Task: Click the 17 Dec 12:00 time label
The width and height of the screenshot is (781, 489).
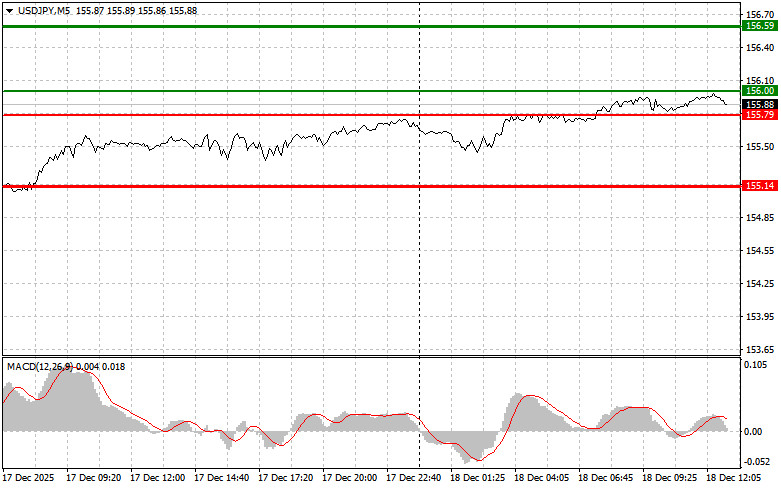Action: point(157,478)
